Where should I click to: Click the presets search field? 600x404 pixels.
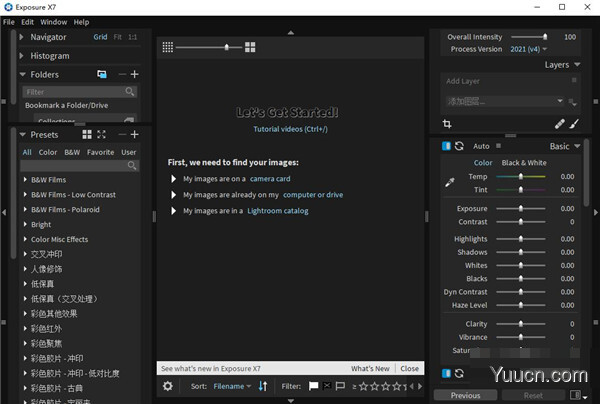click(x=80, y=165)
